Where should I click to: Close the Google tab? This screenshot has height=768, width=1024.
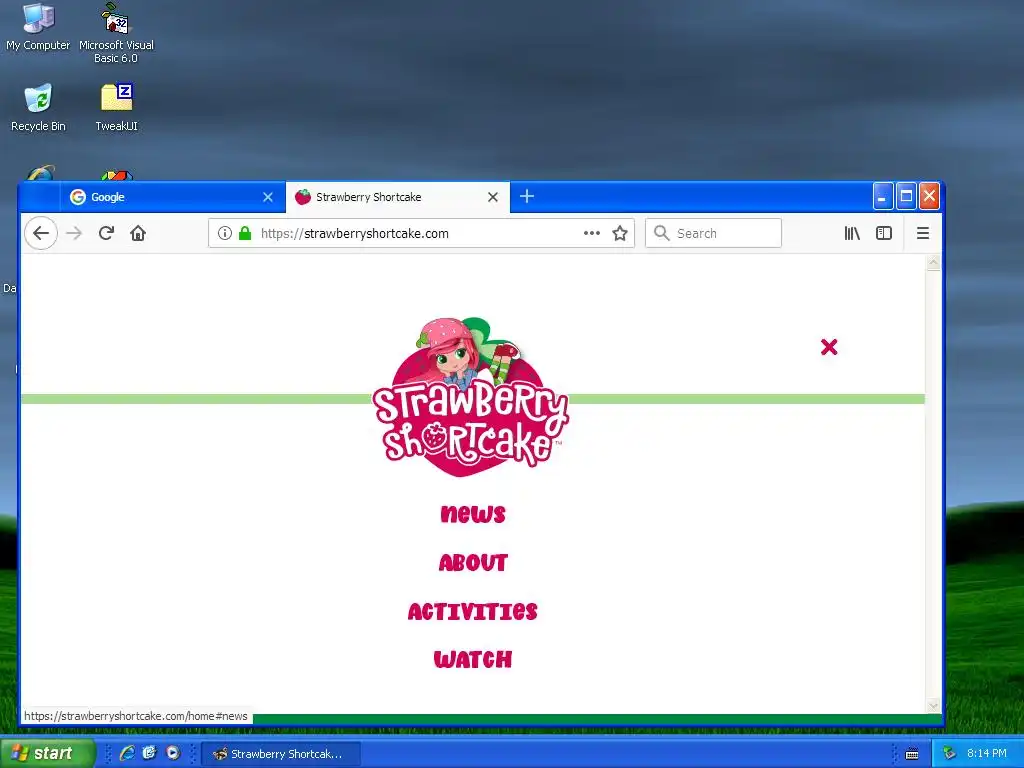[x=268, y=197]
